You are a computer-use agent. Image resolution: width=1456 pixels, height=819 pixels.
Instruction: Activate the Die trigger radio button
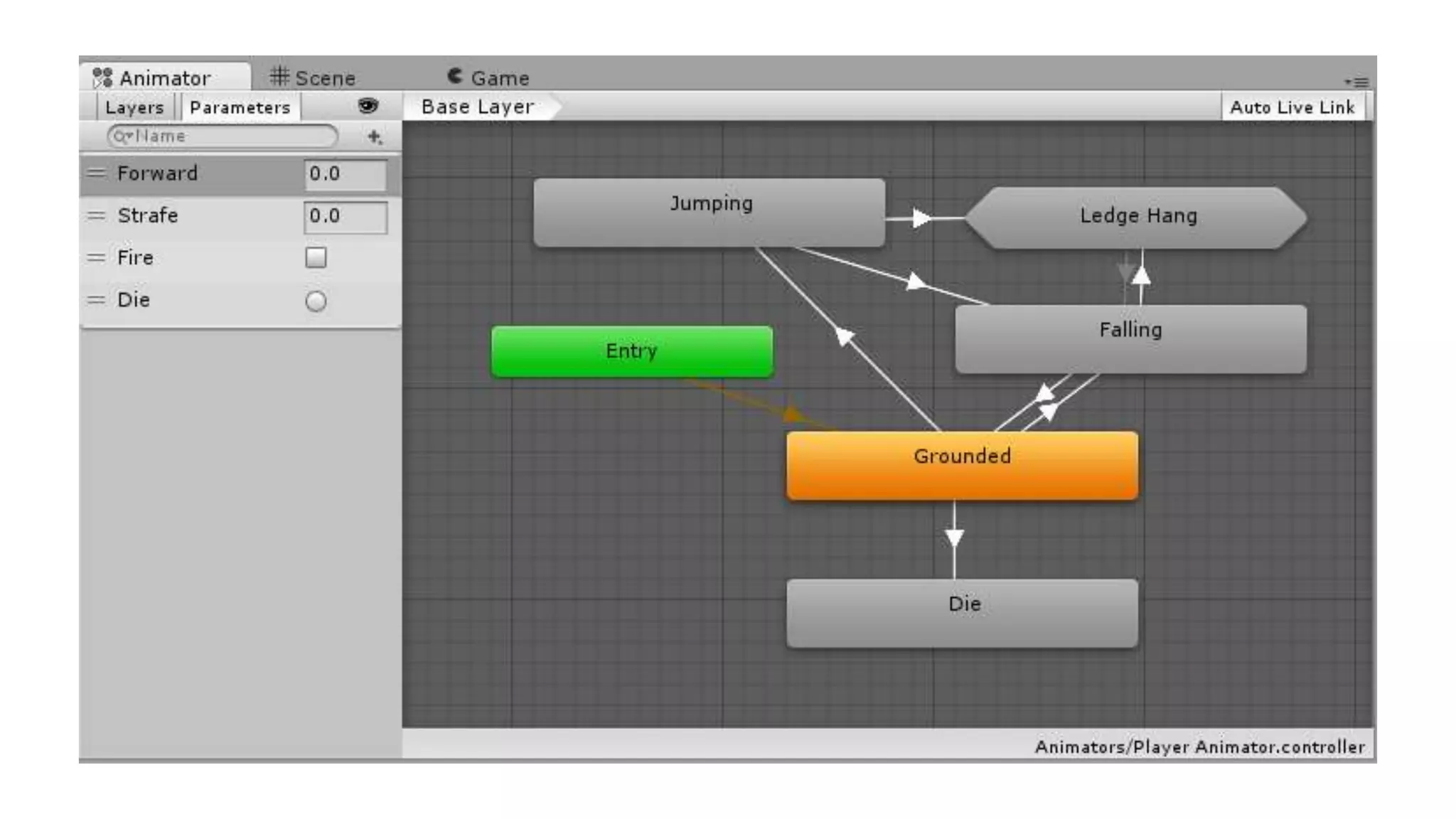(x=316, y=301)
